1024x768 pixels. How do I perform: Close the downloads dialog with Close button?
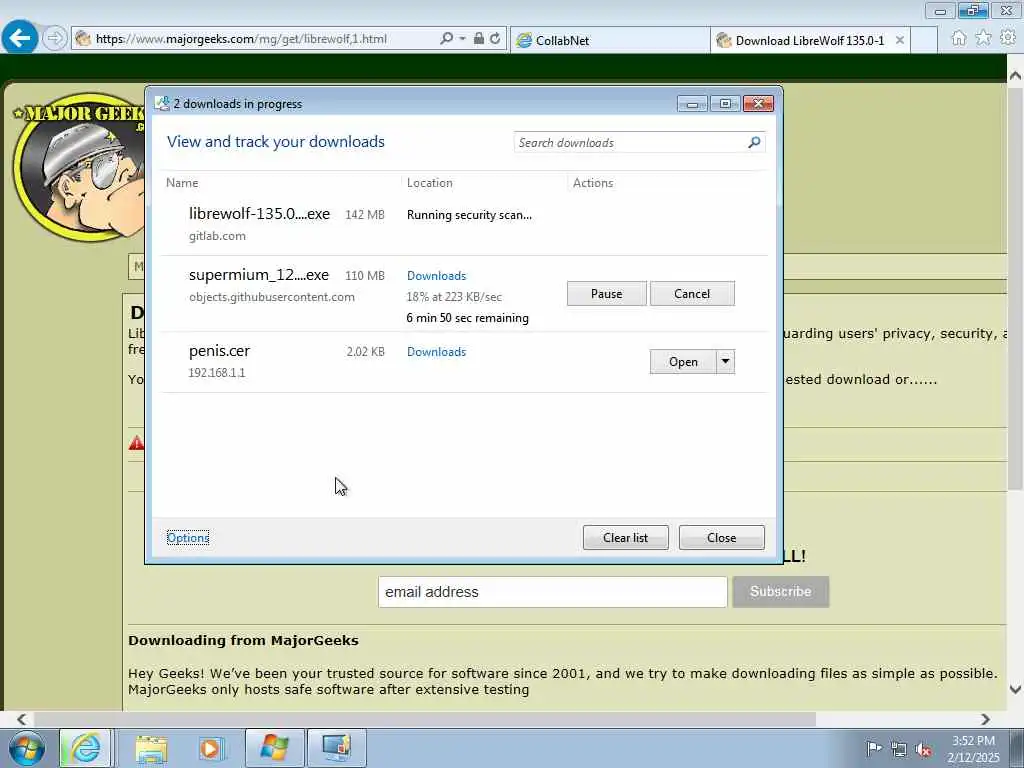[x=722, y=537]
